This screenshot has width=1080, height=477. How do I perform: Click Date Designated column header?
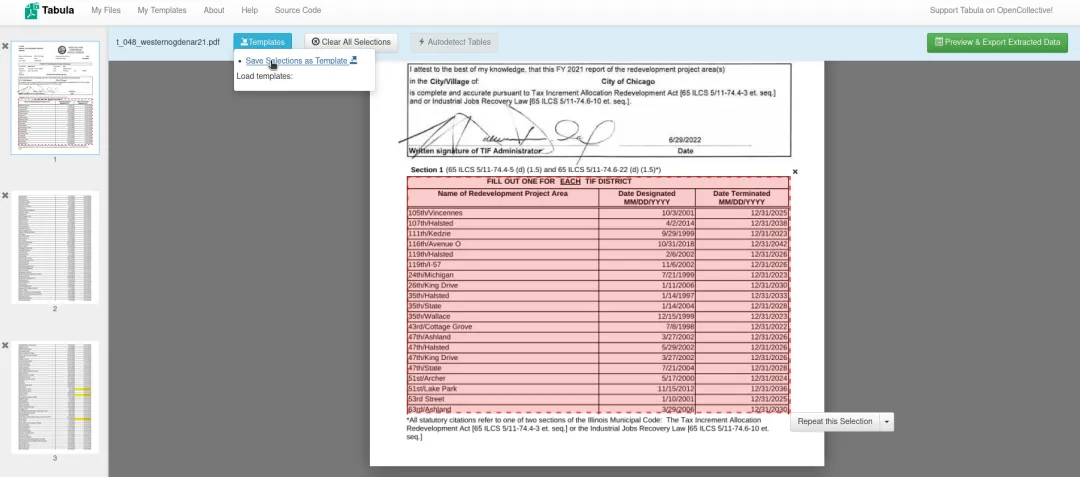click(x=646, y=198)
